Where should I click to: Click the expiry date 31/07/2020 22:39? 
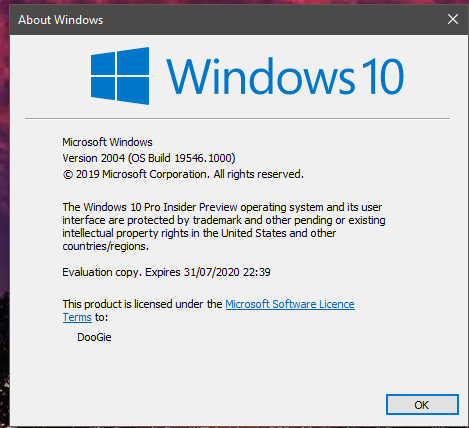tap(227, 272)
